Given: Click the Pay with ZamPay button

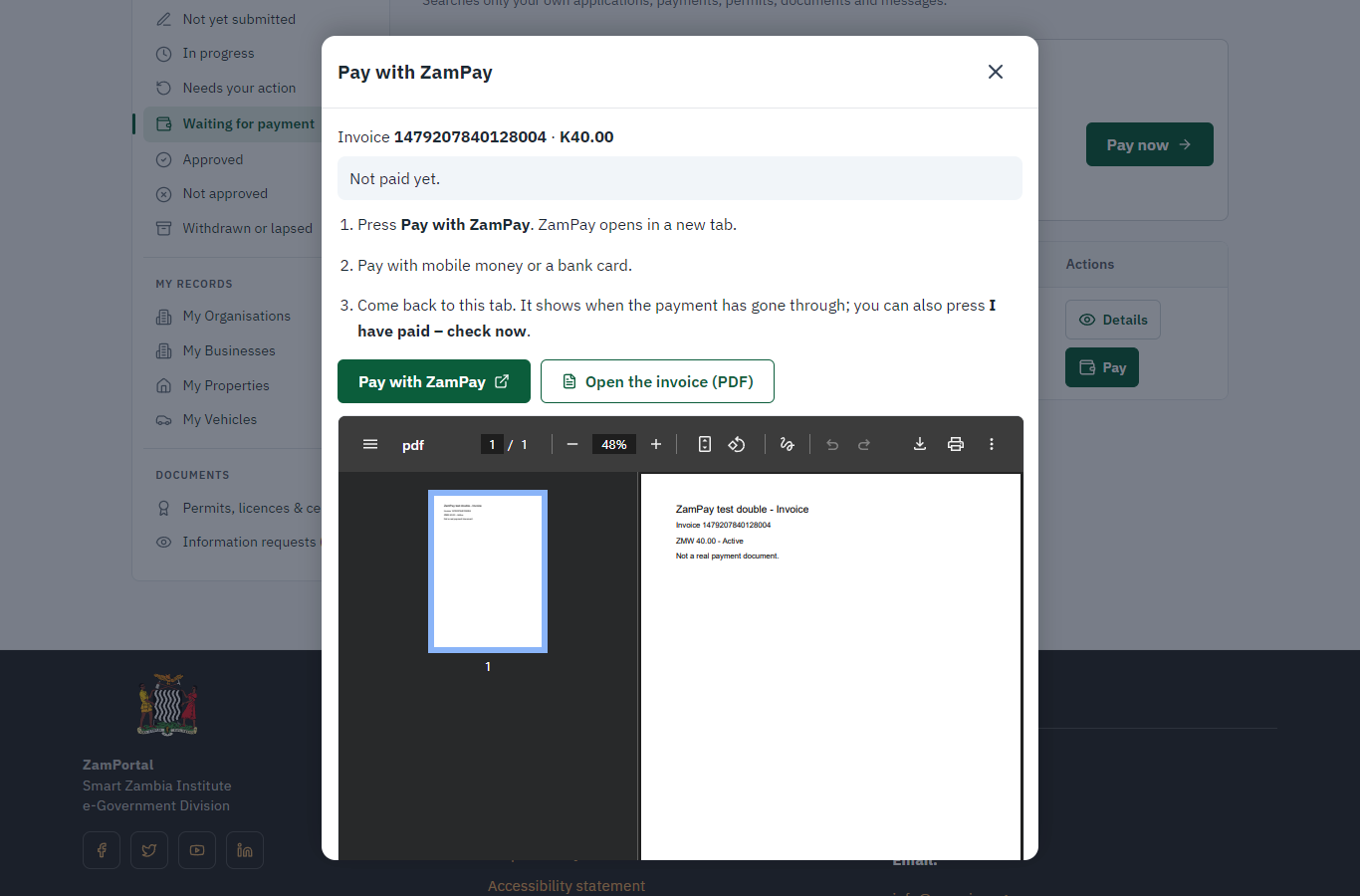Looking at the screenshot, I should pos(434,381).
